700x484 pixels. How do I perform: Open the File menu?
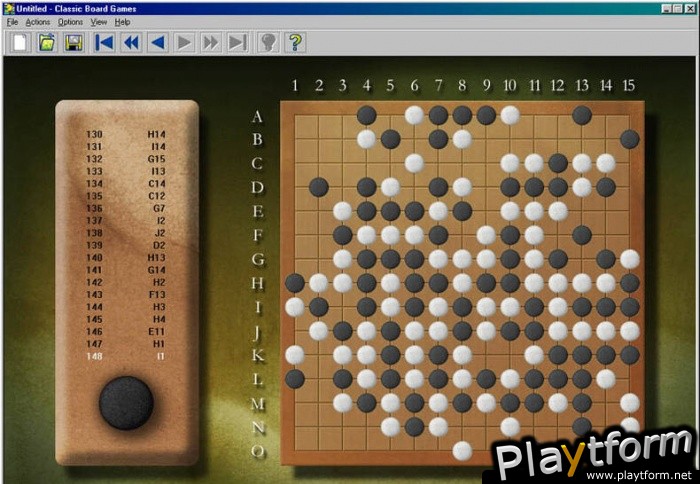point(12,22)
